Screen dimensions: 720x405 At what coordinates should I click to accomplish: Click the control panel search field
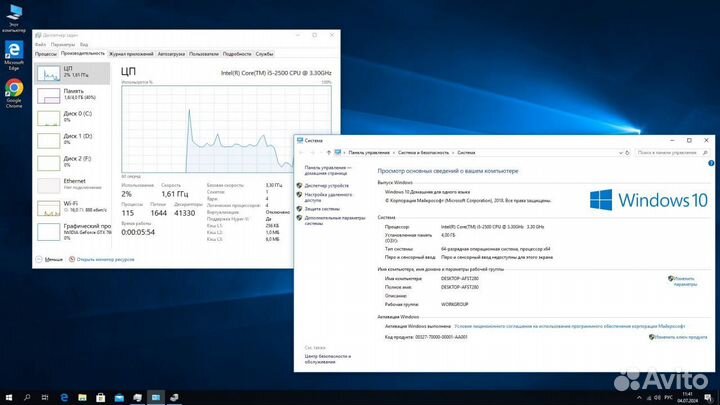pyautogui.click(x=673, y=152)
